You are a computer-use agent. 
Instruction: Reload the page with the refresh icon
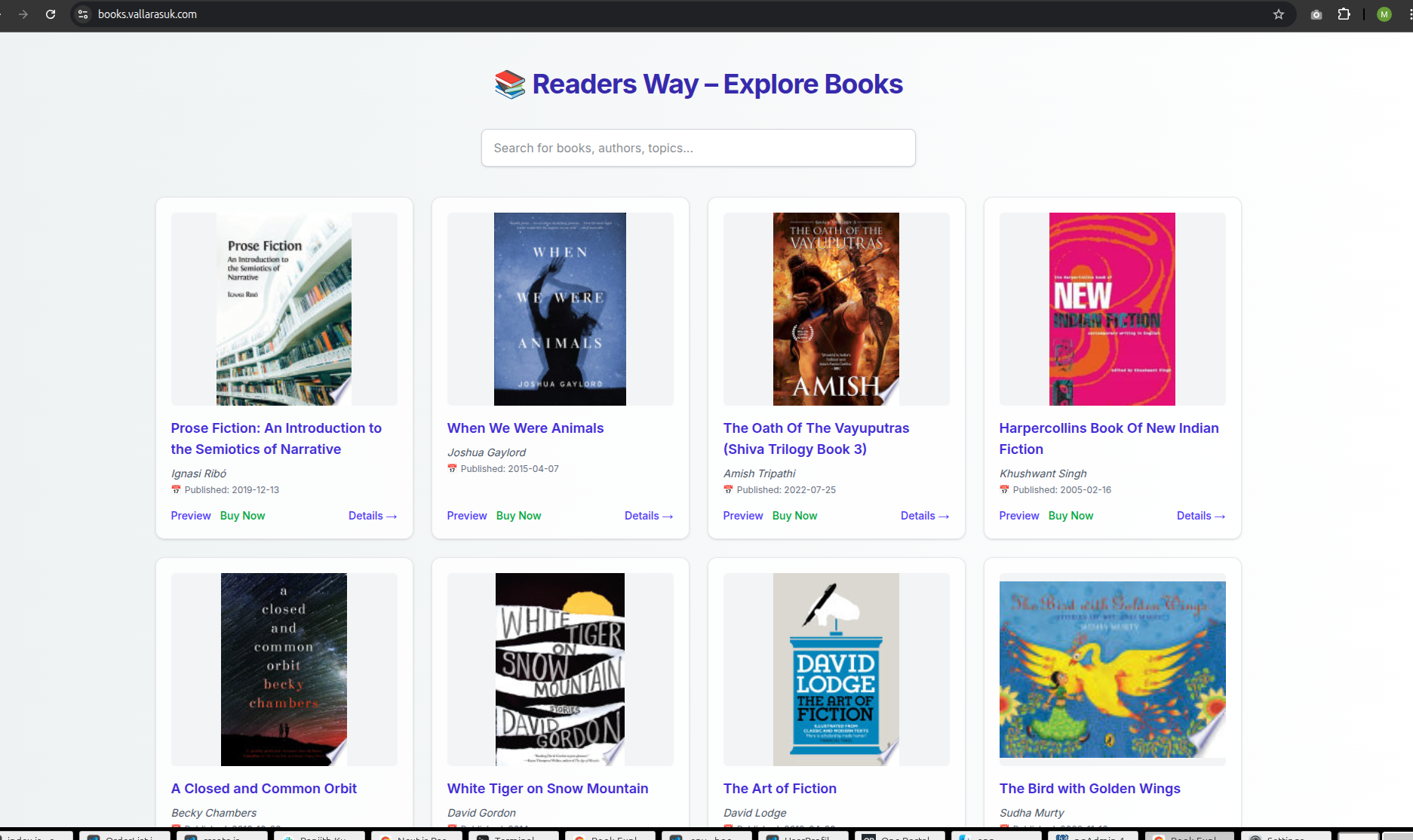click(x=51, y=14)
